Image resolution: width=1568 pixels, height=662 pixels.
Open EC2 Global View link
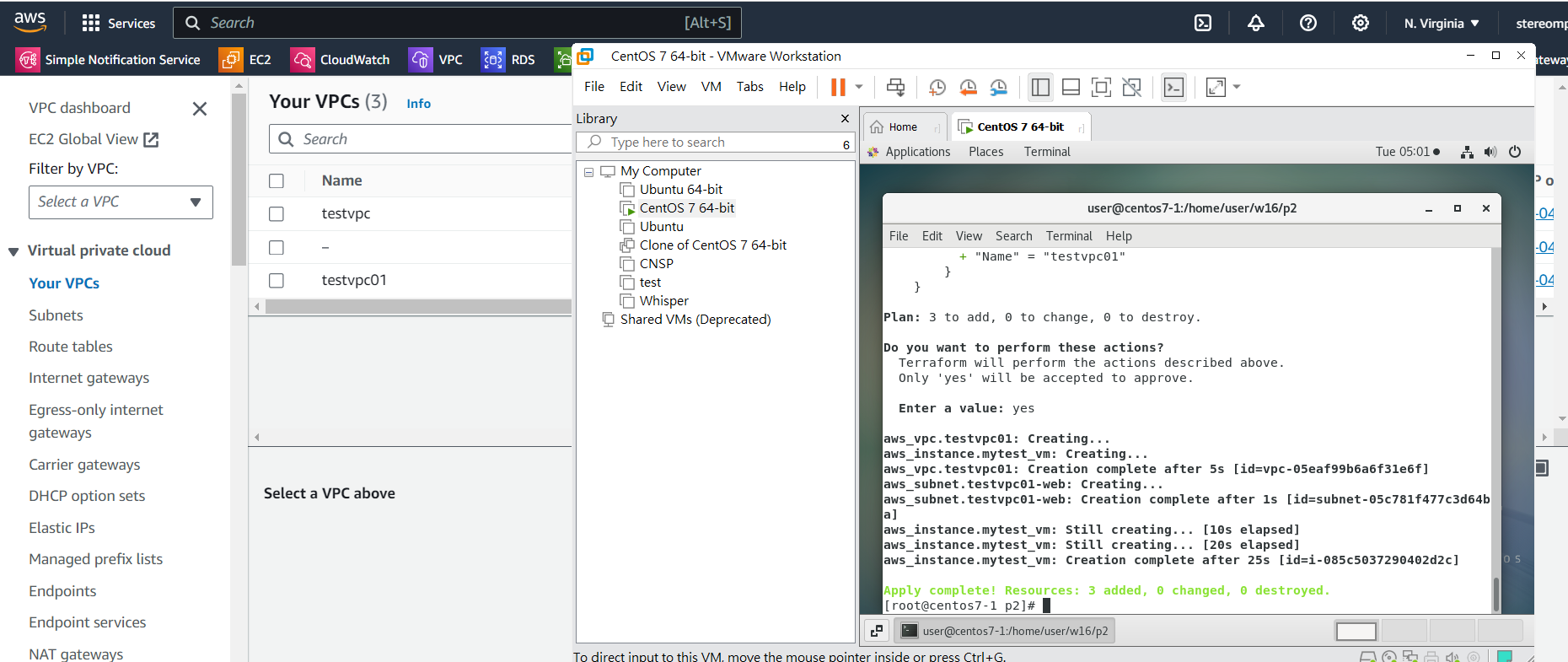click(94, 140)
